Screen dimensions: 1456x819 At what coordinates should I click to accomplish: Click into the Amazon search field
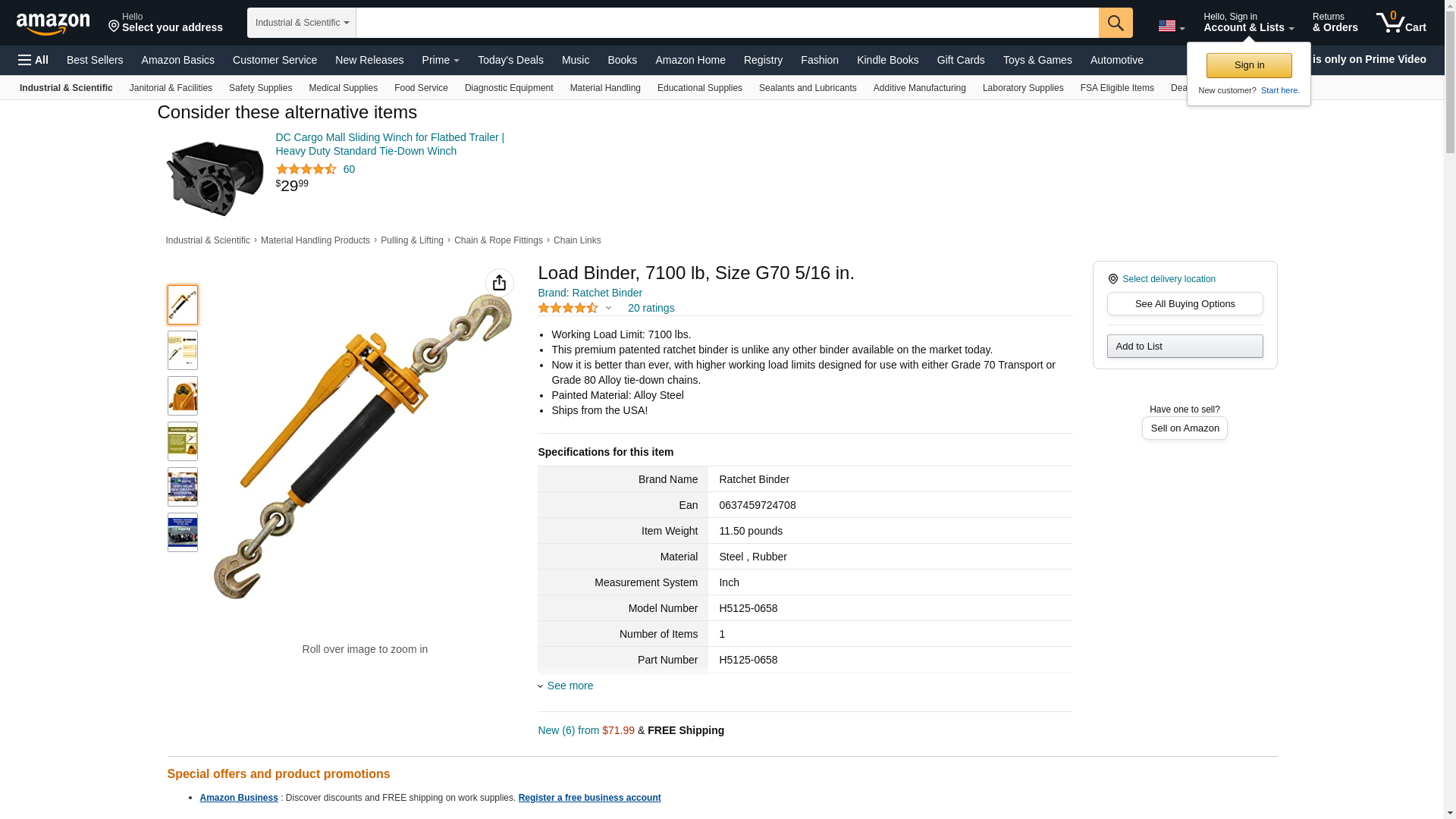[x=727, y=23]
